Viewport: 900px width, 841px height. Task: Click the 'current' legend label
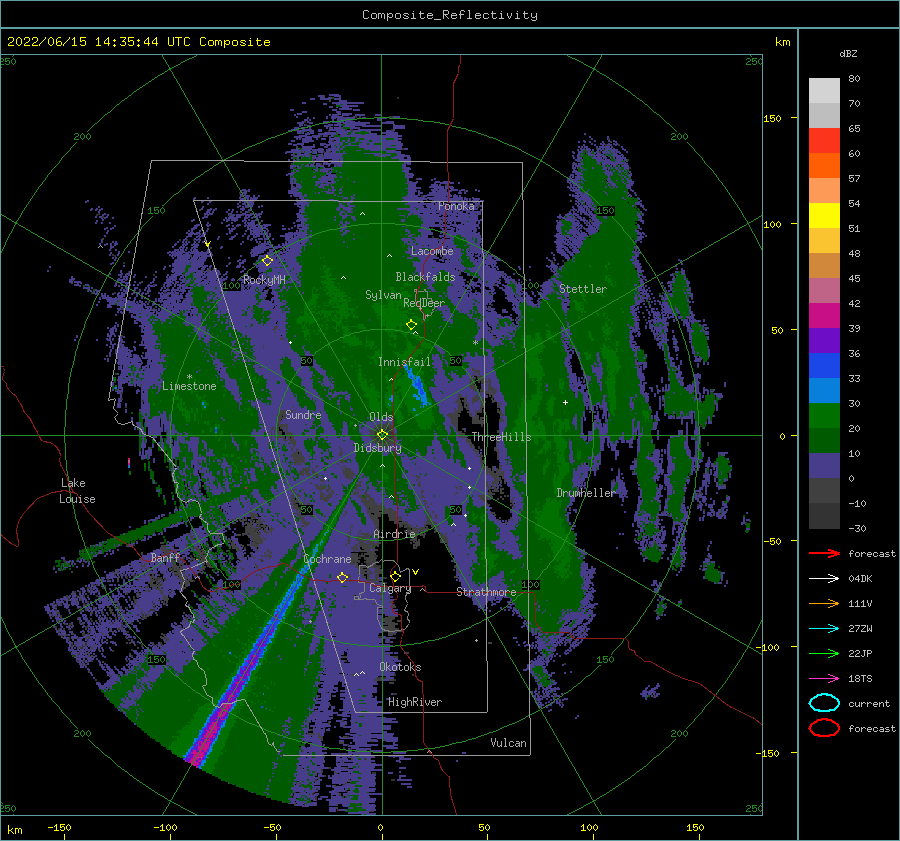click(x=868, y=703)
